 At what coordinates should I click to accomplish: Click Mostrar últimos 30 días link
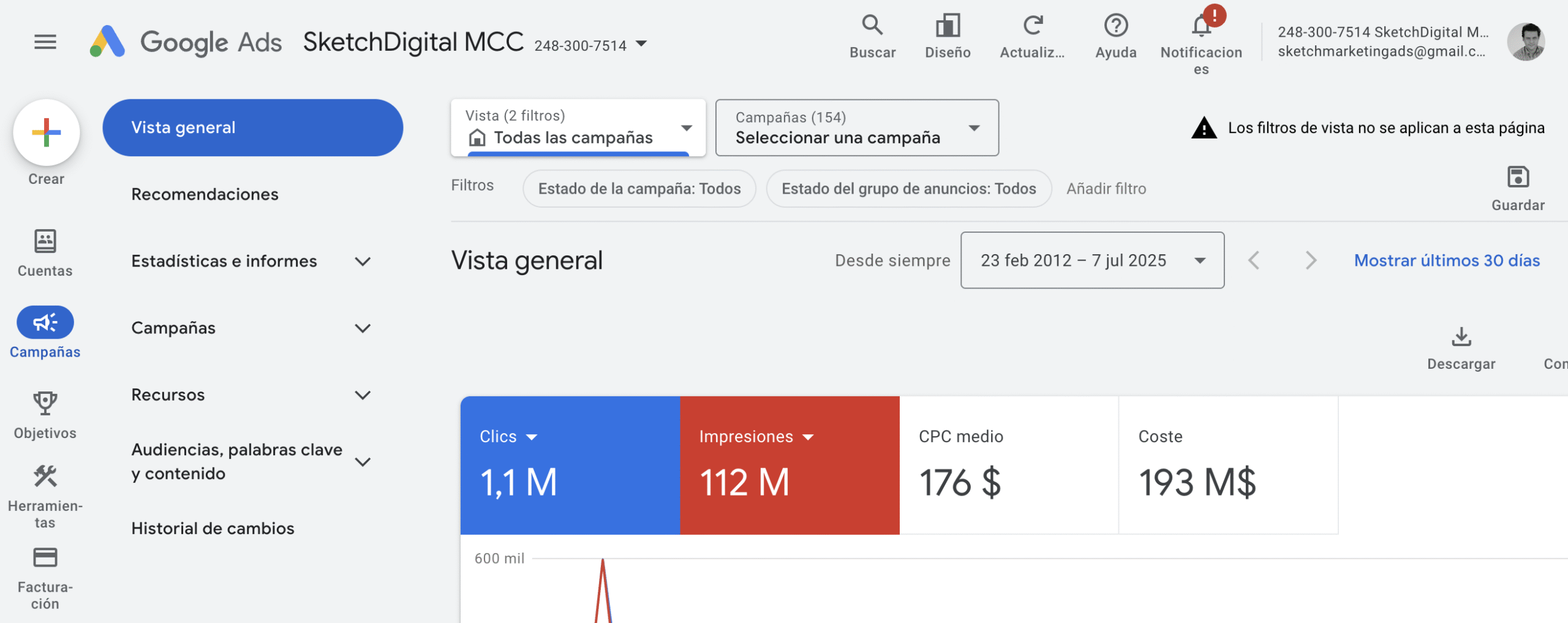[1446, 260]
